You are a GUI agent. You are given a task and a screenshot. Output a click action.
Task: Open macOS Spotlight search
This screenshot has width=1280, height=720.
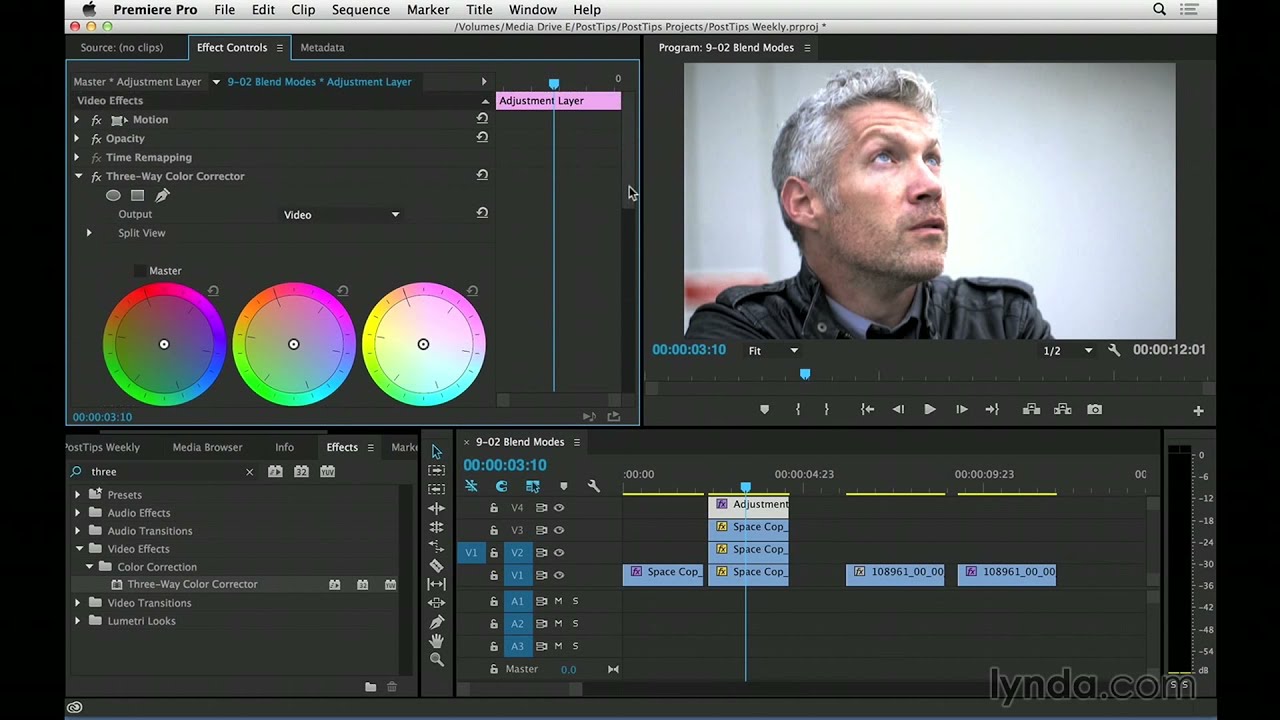point(1159,9)
